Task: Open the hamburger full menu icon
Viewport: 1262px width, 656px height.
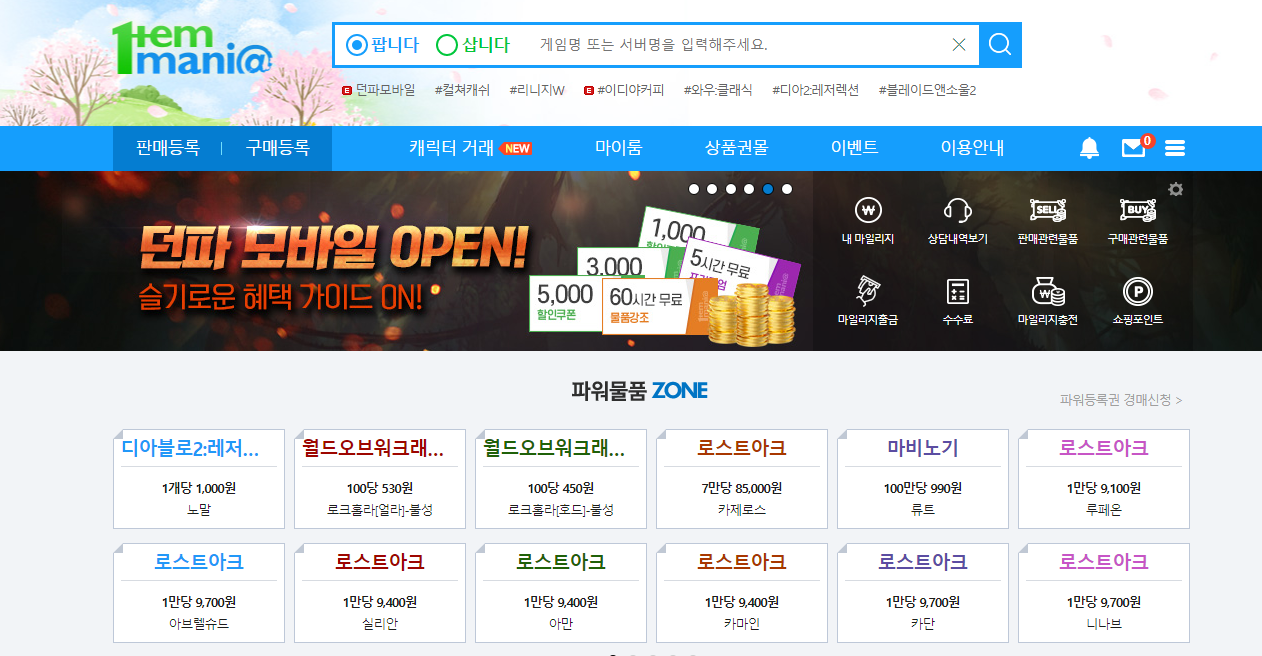Action: [1175, 149]
